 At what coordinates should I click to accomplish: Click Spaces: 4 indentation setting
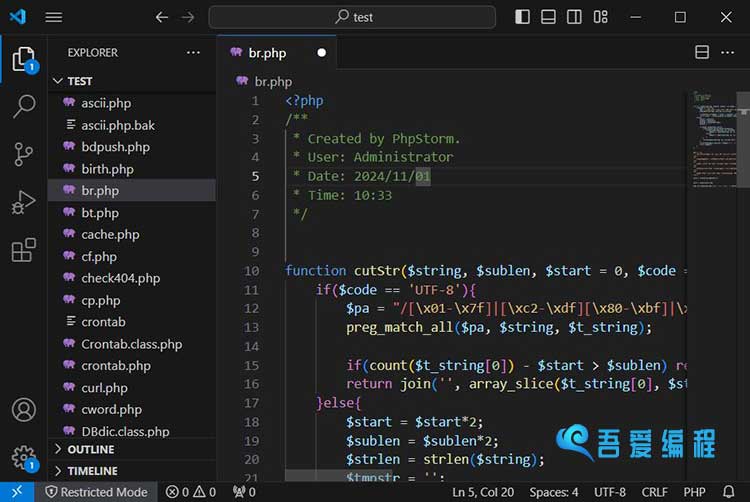(554, 492)
